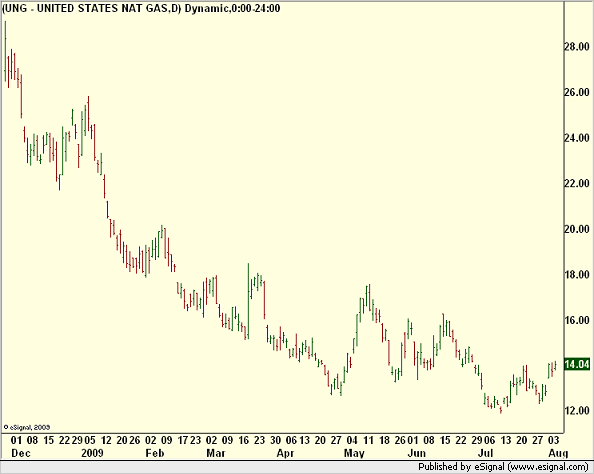Click the Dec month label on the time axis

[x=20, y=453]
